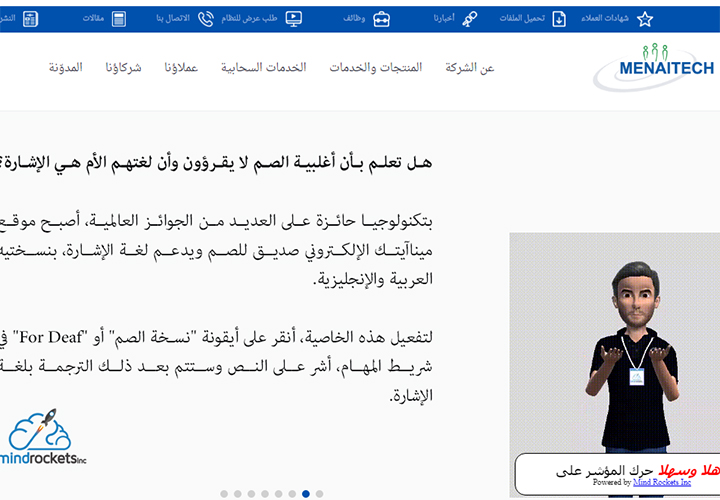
Task: Click the MENAITECH logo
Action: click(x=654, y=67)
